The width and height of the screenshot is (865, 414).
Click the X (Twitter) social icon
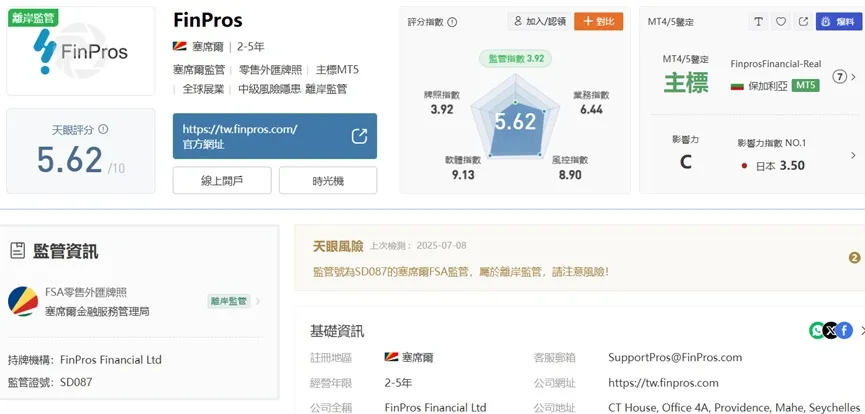[x=831, y=330]
